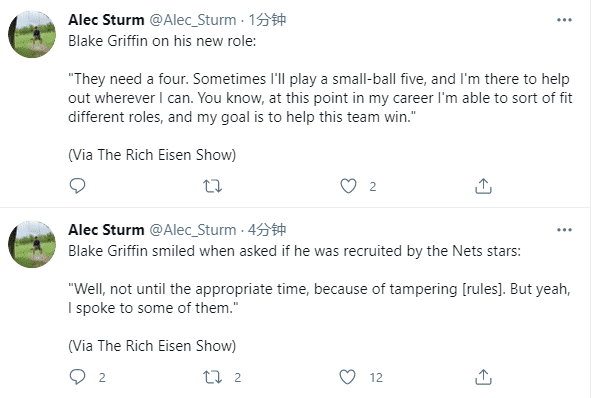Open the 1分钟 timestamp of first tweet
Screen dimensions: 591x398
(x=267, y=20)
